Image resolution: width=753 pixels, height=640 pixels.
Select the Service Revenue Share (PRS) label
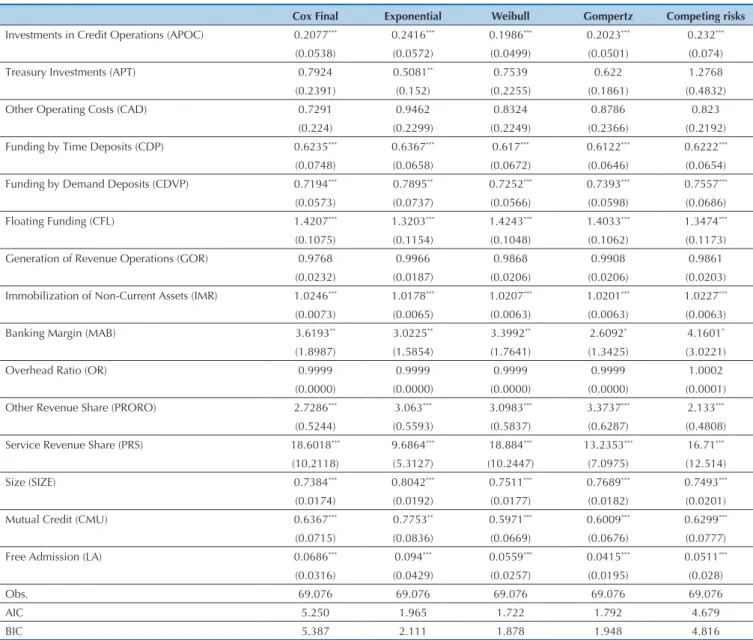tap(74, 445)
